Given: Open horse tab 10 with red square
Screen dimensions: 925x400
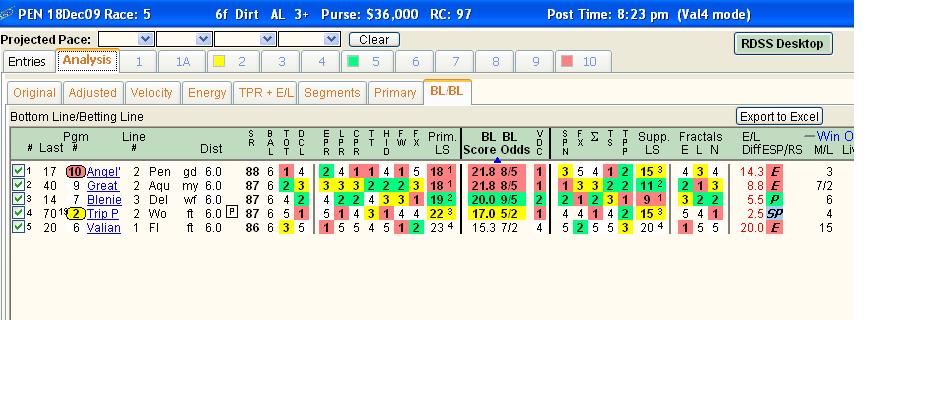Looking at the screenshot, I should [x=583, y=61].
